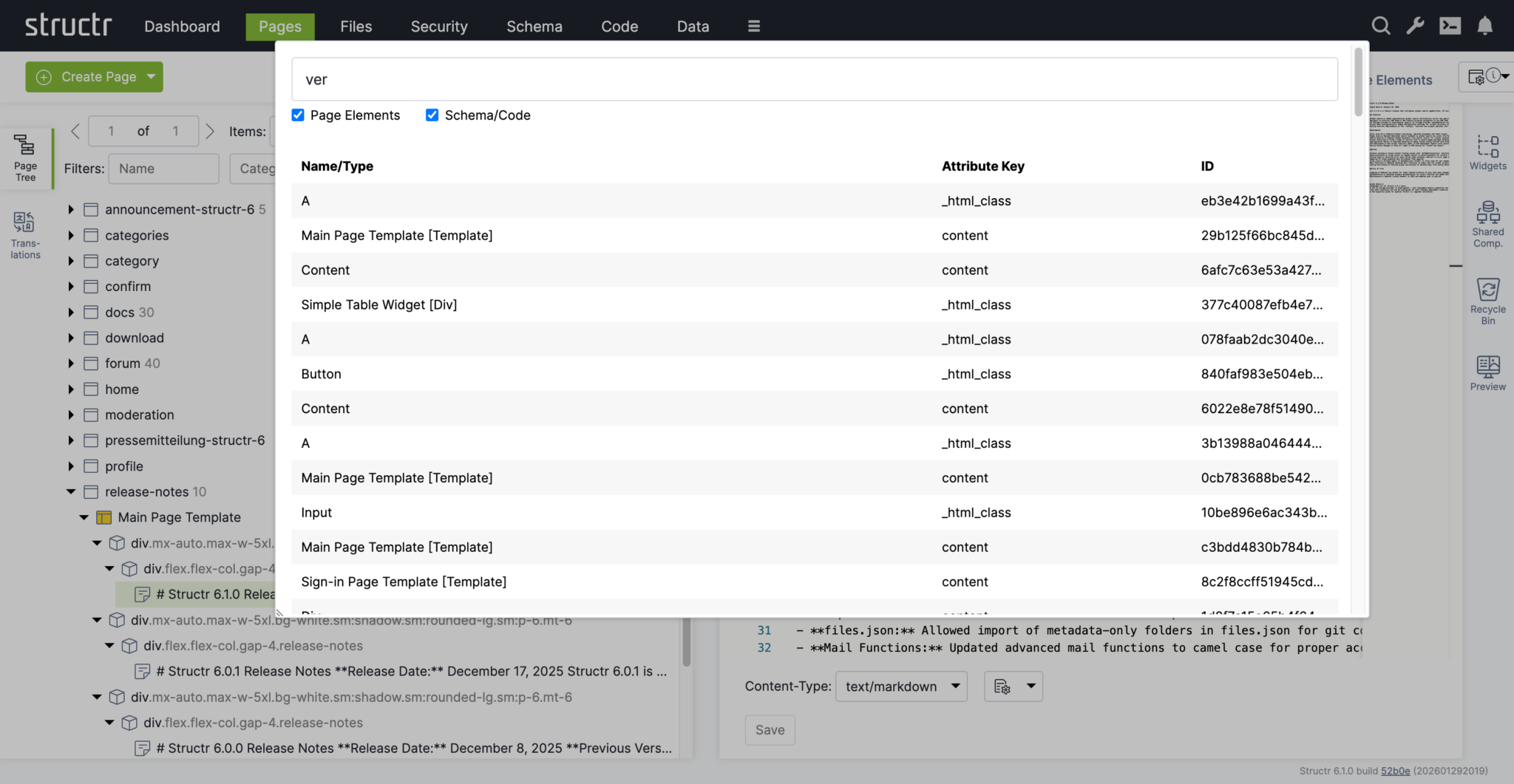Open the Security tab

(439, 27)
